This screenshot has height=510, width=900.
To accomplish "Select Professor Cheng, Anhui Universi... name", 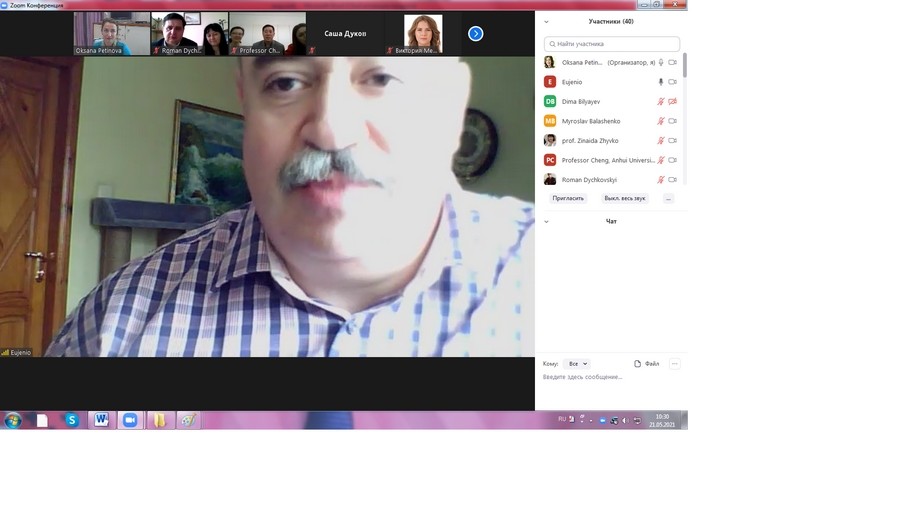I will coord(608,160).
